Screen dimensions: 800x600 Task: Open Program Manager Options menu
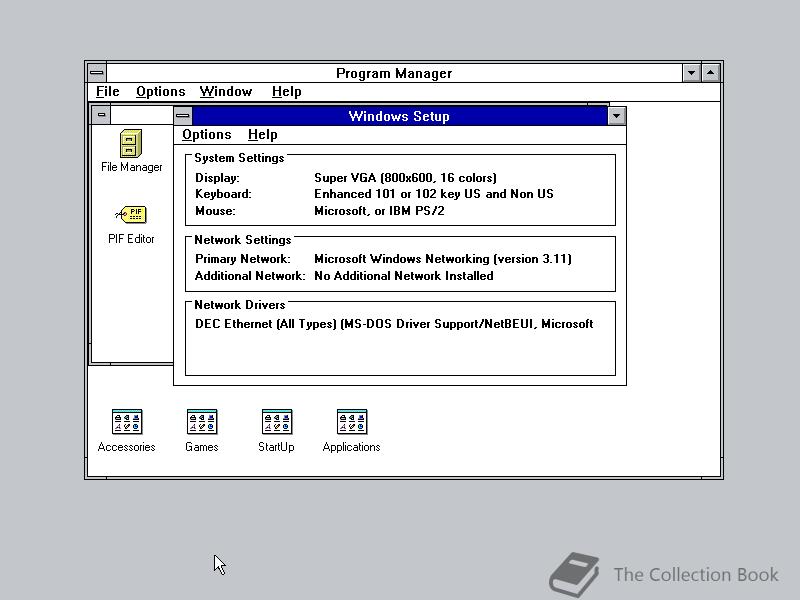click(160, 92)
